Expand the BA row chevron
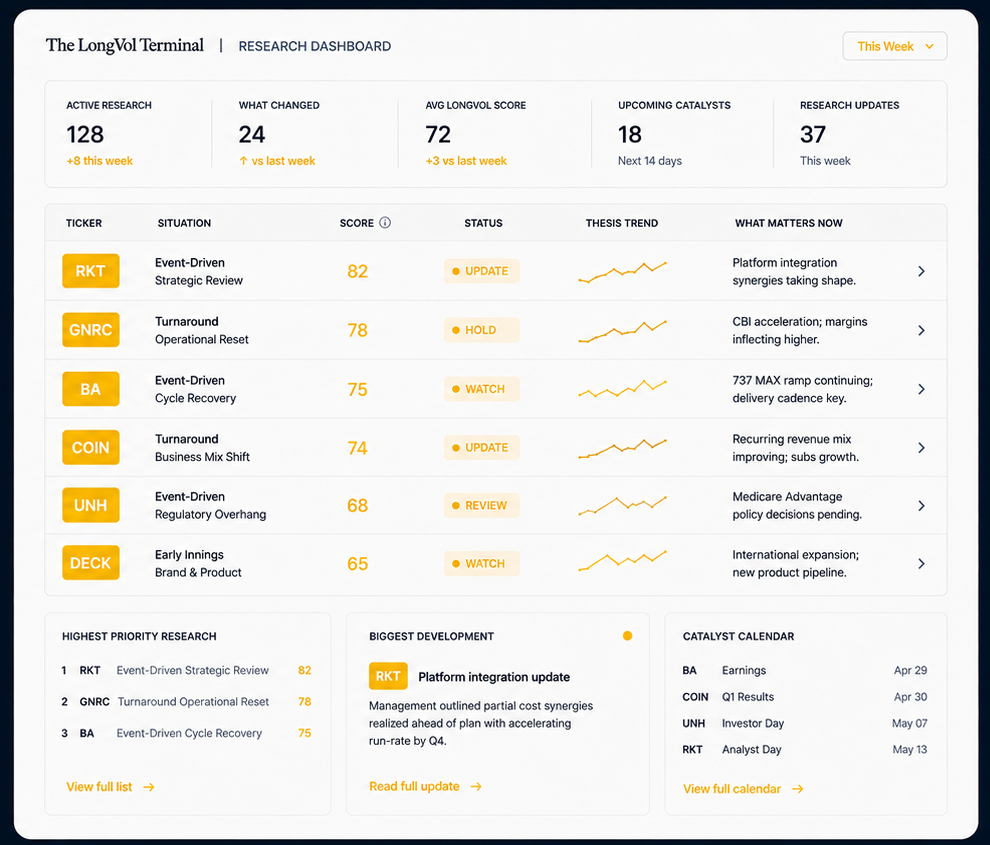 click(x=921, y=389)
